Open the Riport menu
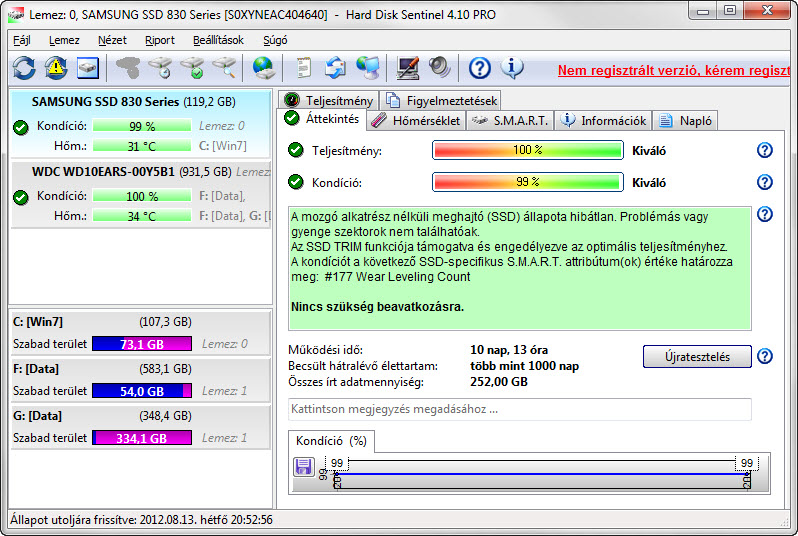The image size is (798, 536). coord(159,40)
